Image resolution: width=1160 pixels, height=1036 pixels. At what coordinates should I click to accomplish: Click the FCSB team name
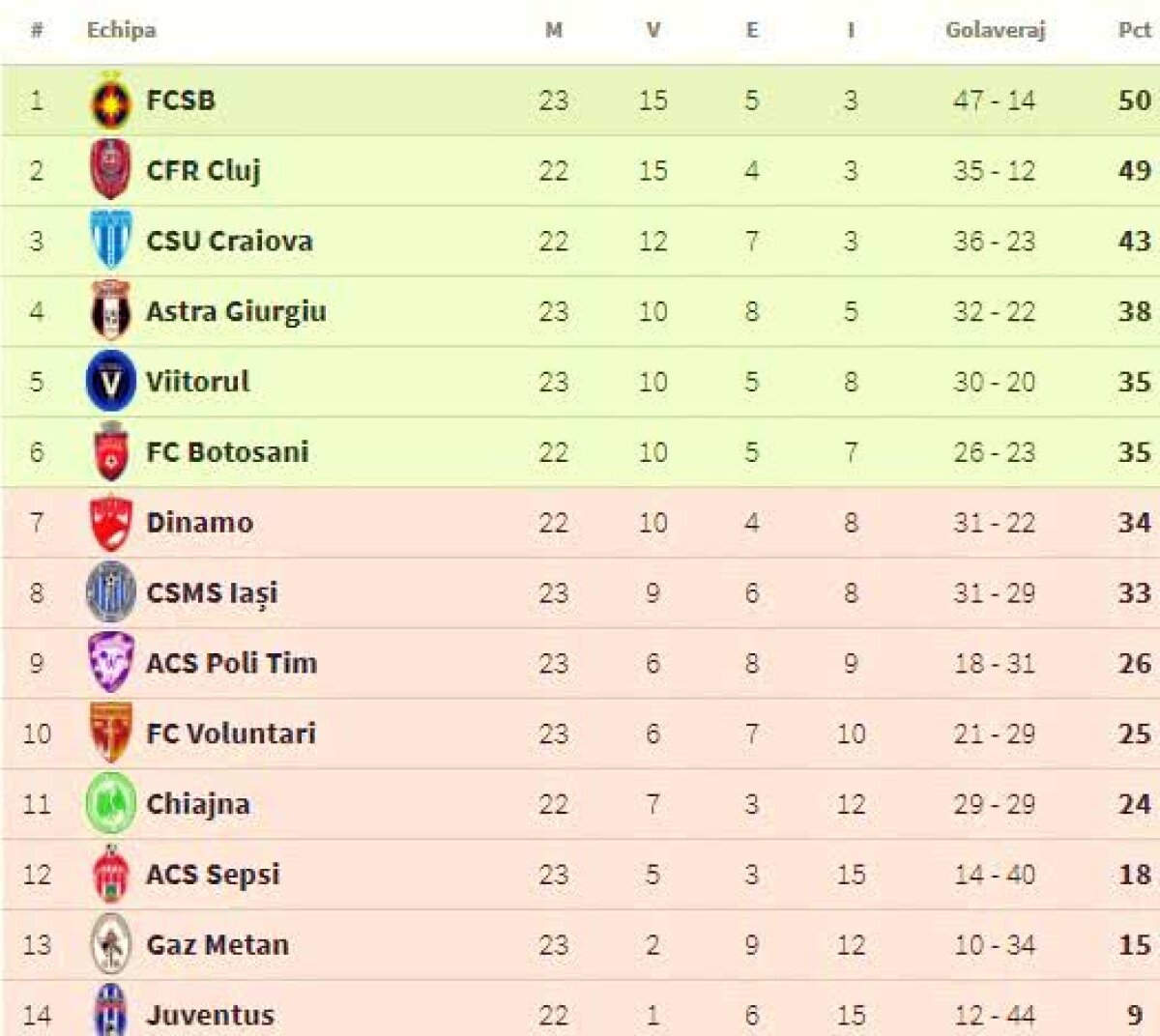(181, 101)
